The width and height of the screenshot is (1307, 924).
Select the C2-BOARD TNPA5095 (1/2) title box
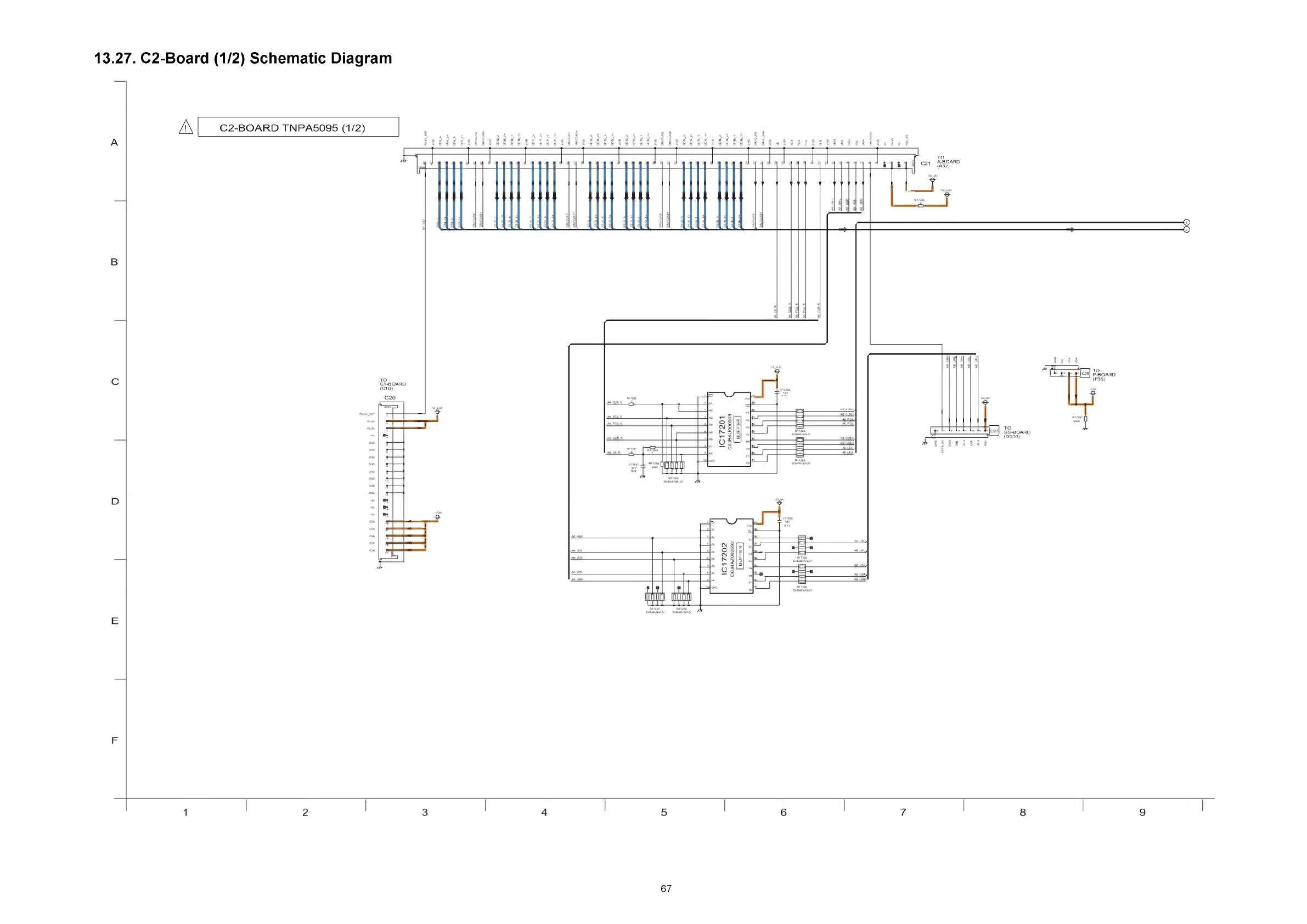pyautogui.click(x=298, y=127)
